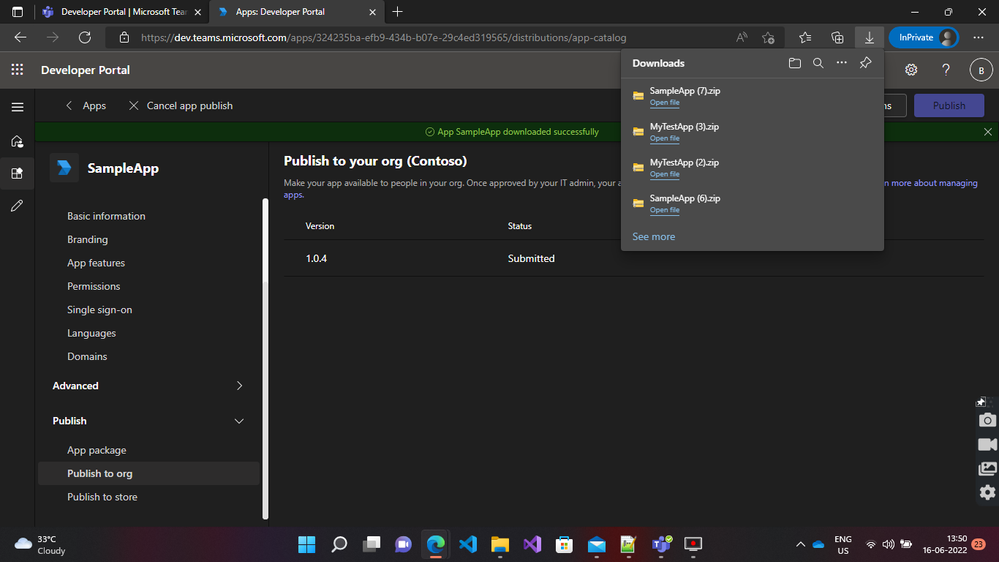Click version 1.0.4 cell
The height and width of the screenshot is (562, 999).
pos(316,259)
